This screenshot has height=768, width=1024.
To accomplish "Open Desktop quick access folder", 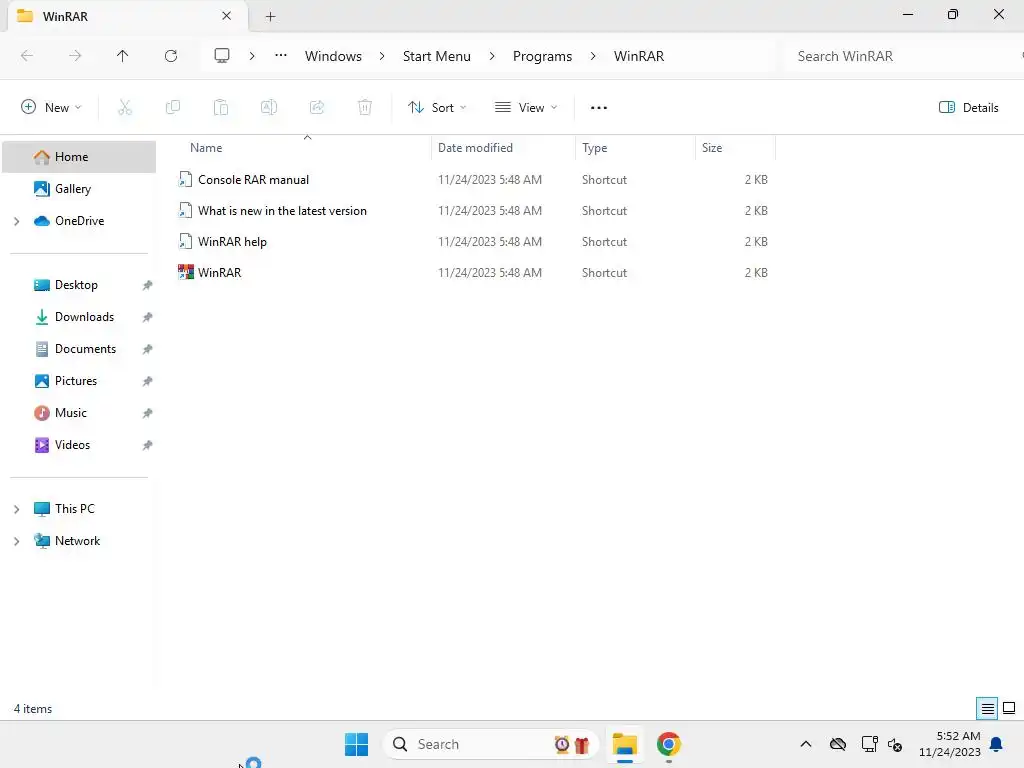I will pos(76,285).
